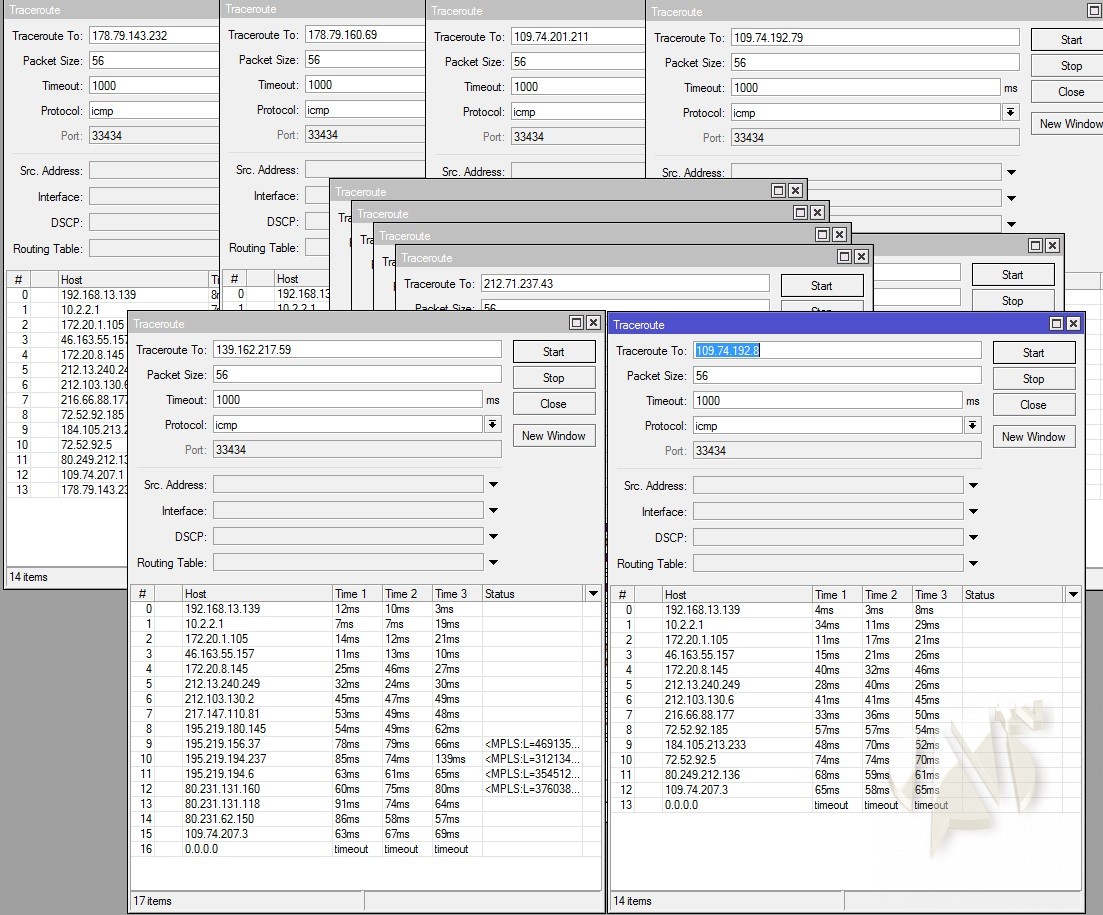The width and height of the screenshot is (1103, 915).
Task: Expand DSCP field in 139.162.217.59 window
Action: pyautogui.click(x=493, y=537)
